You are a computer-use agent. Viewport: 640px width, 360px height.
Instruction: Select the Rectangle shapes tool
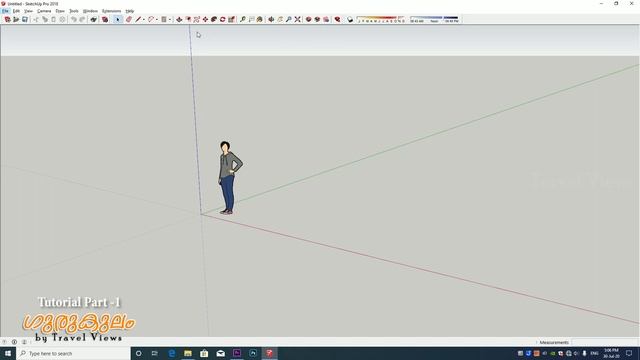click(164, 19)
